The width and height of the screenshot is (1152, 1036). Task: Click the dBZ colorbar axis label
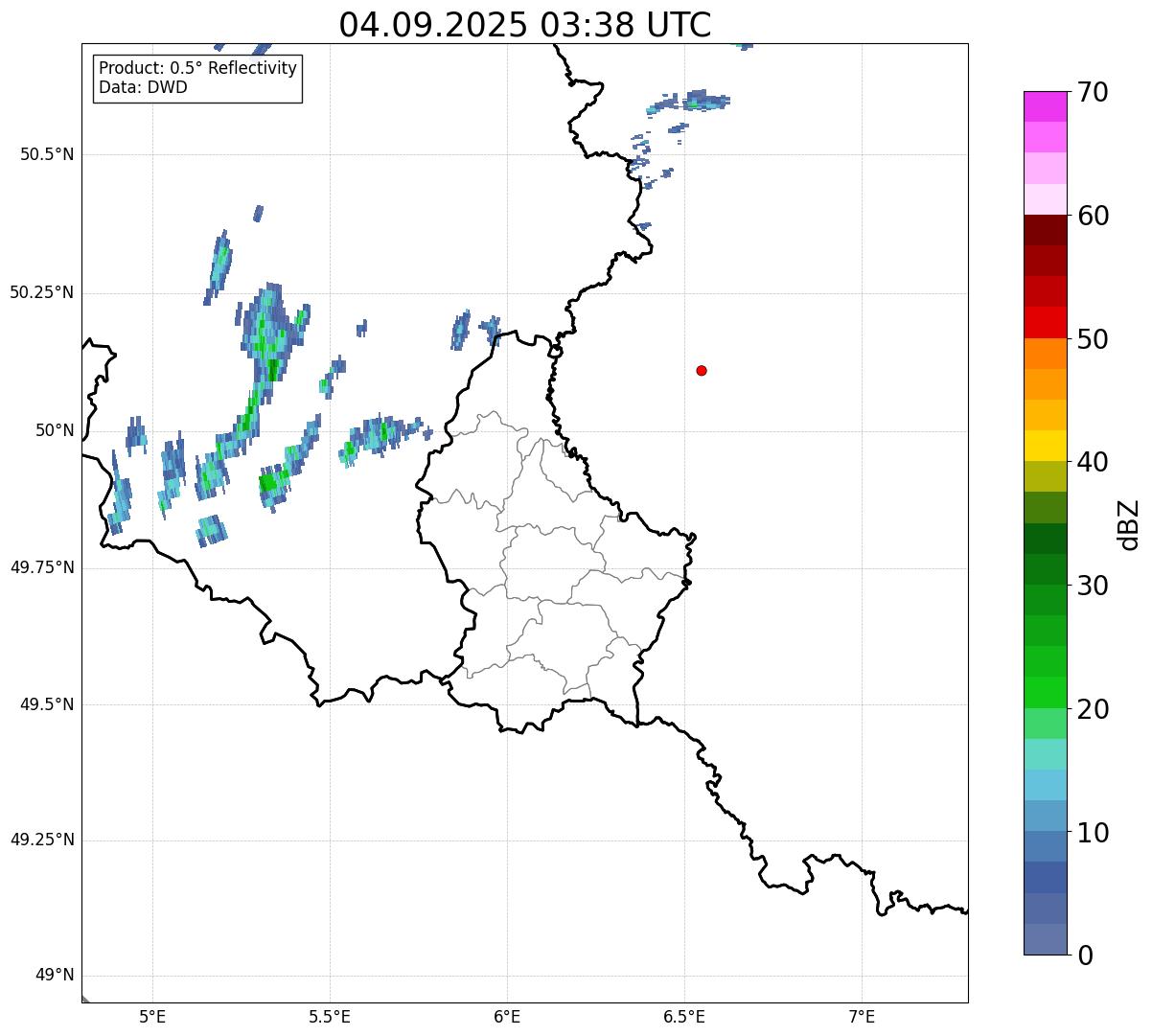click(1130, 524)
